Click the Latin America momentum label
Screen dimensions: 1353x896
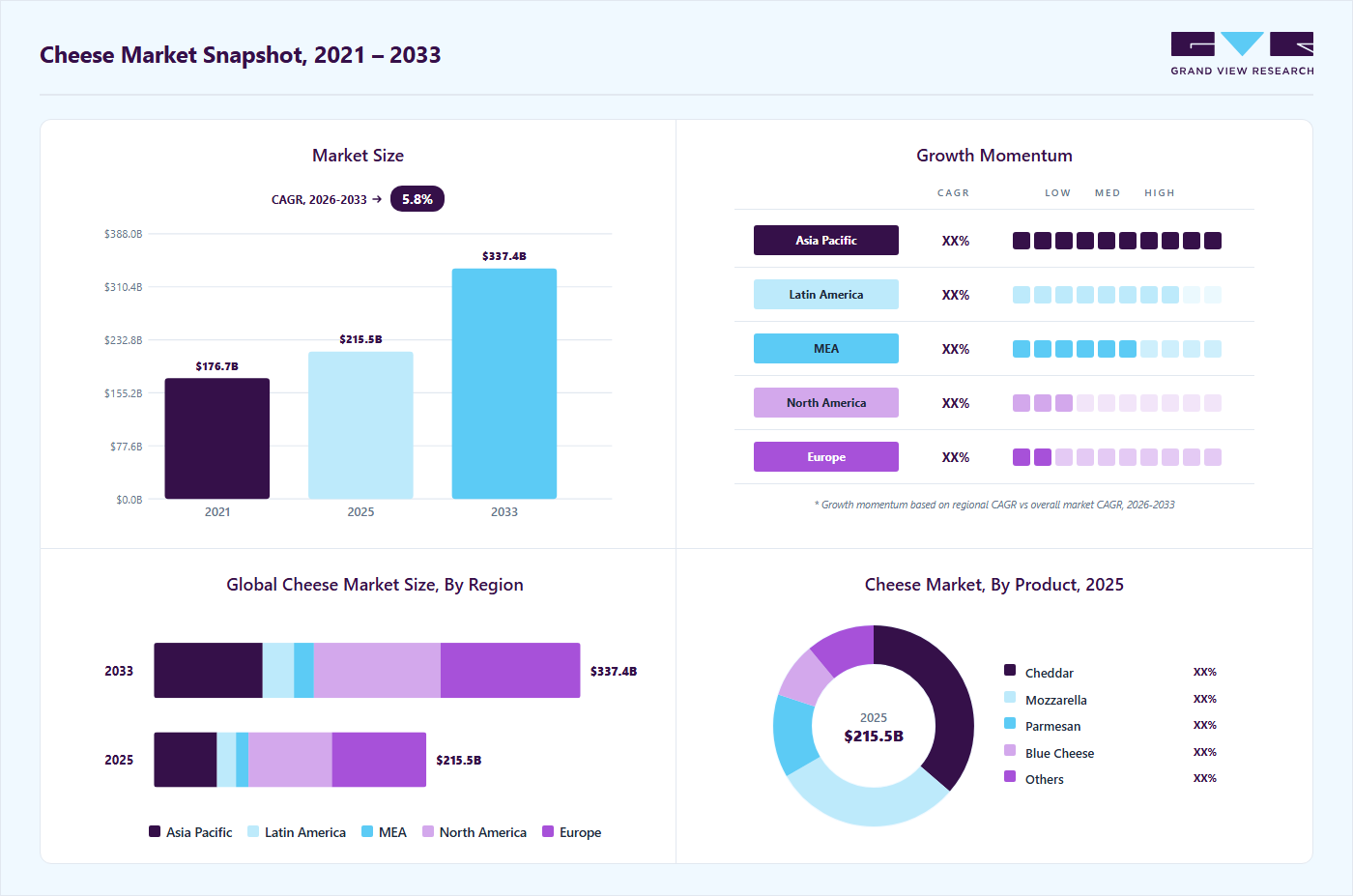(826, 295)
